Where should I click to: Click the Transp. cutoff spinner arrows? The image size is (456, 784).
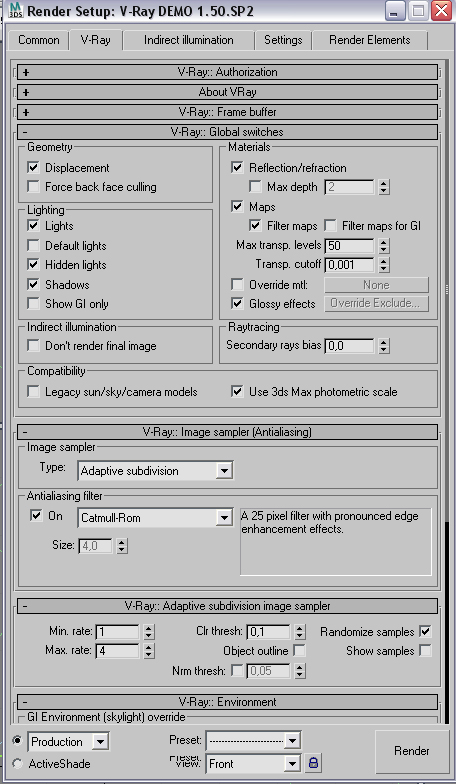[384, 264]
